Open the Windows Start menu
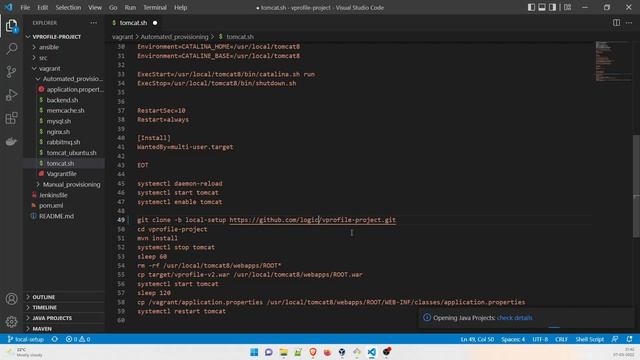Image resolution: width=640 pixels, height=360 pixels. tap(254, 352)
